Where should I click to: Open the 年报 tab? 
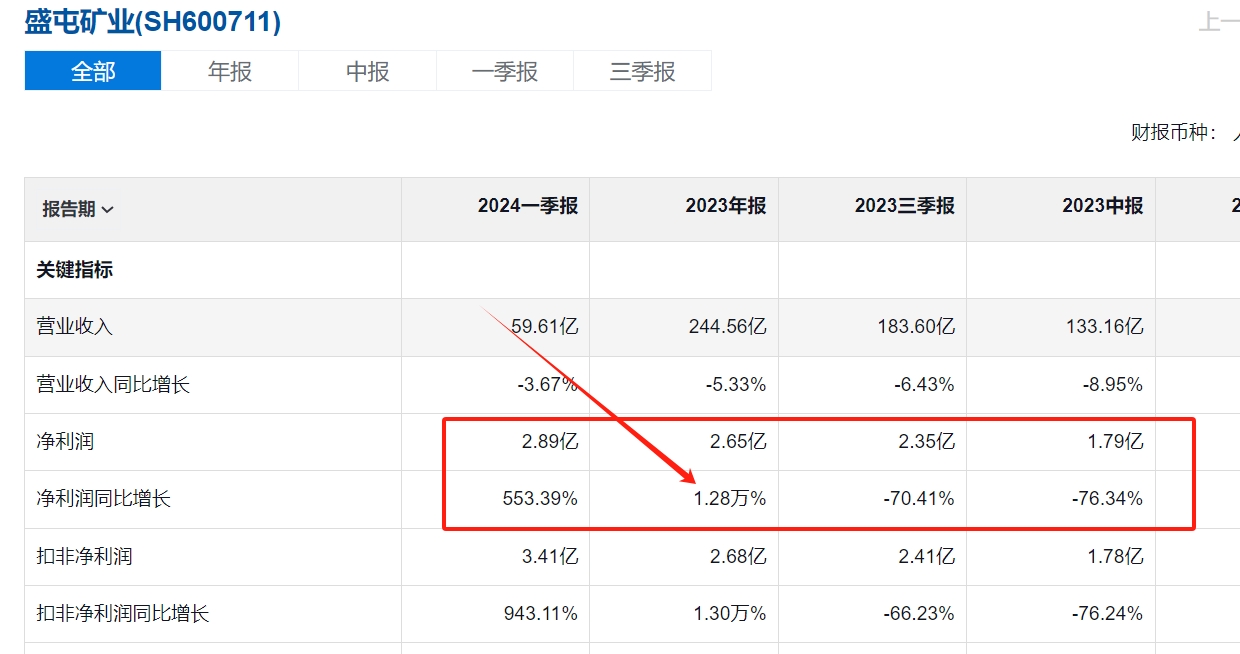coord(230,71)
